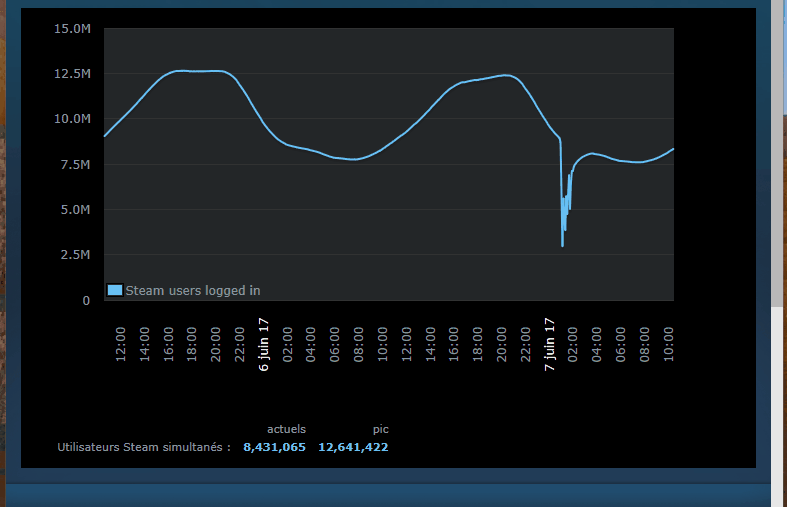This screenshot has height=507, width=787.
Task: Click the 'Steam users logged in' legend label
Action: point(193,291)
